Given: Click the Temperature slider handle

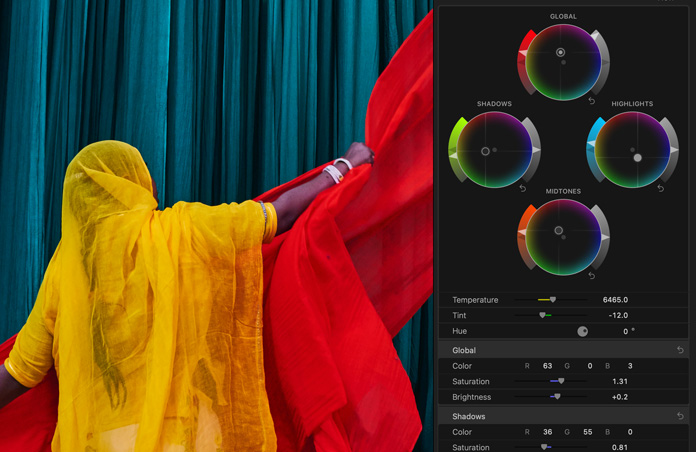Looking at the screenshot, I should (553, 299).
